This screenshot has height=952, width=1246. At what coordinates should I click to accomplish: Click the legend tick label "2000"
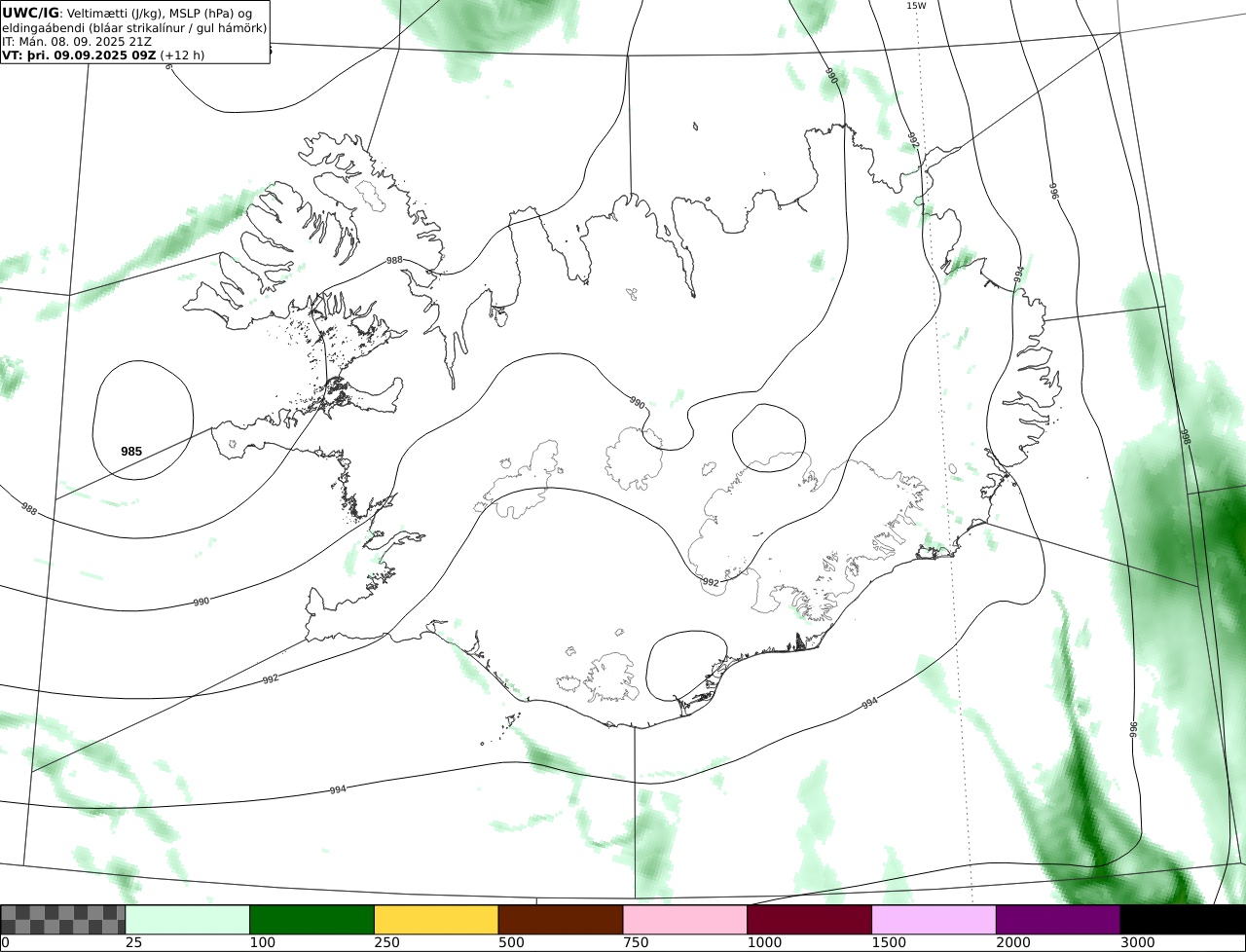coord(1013,943)
